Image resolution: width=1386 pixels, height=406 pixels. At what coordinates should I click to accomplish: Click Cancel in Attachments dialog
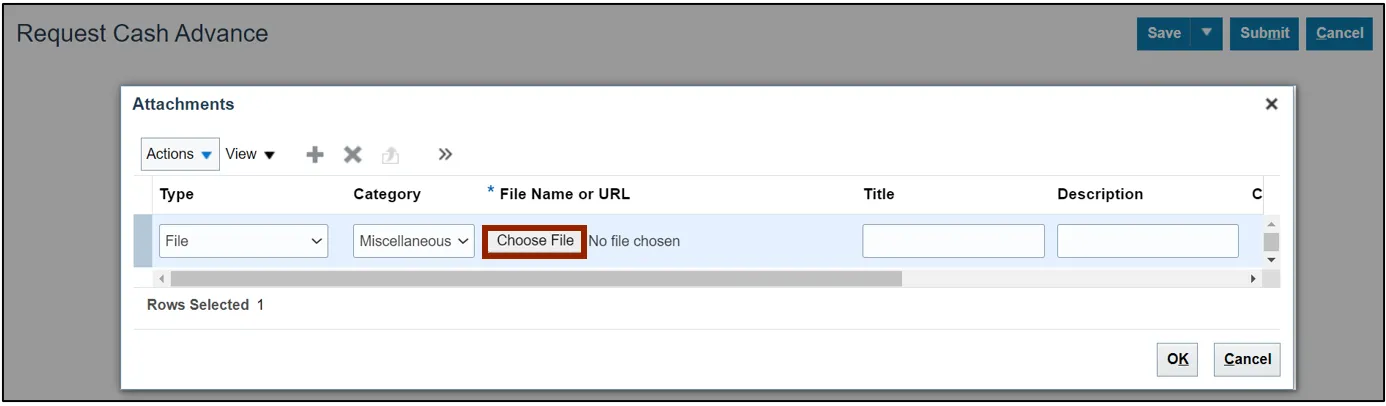tap(1247, 359)
